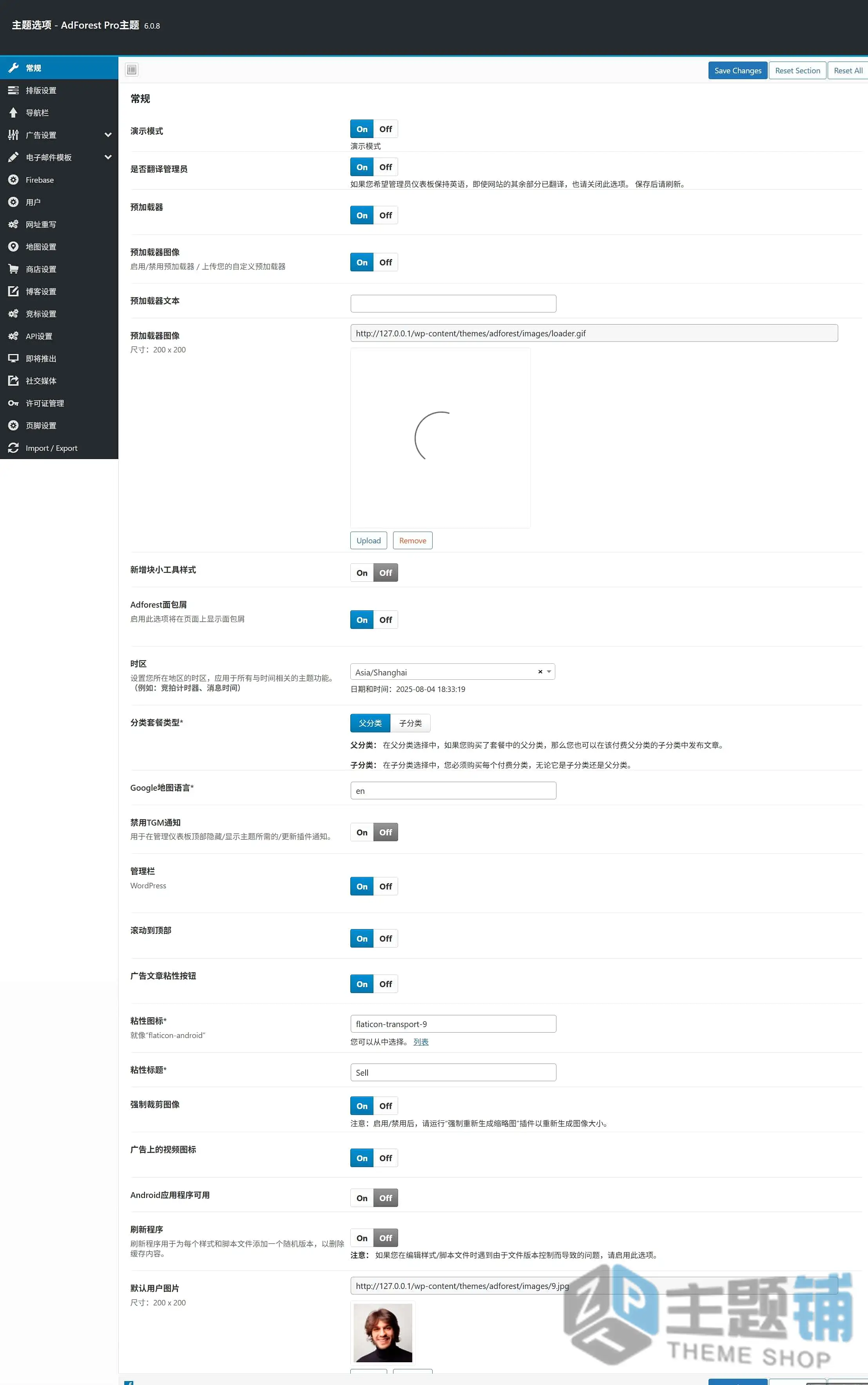Clear the Asia/Shanghai timezone selection
The height and width of the screenshot is (1385, 868).
pyautogui.click(x=540, y=672)
